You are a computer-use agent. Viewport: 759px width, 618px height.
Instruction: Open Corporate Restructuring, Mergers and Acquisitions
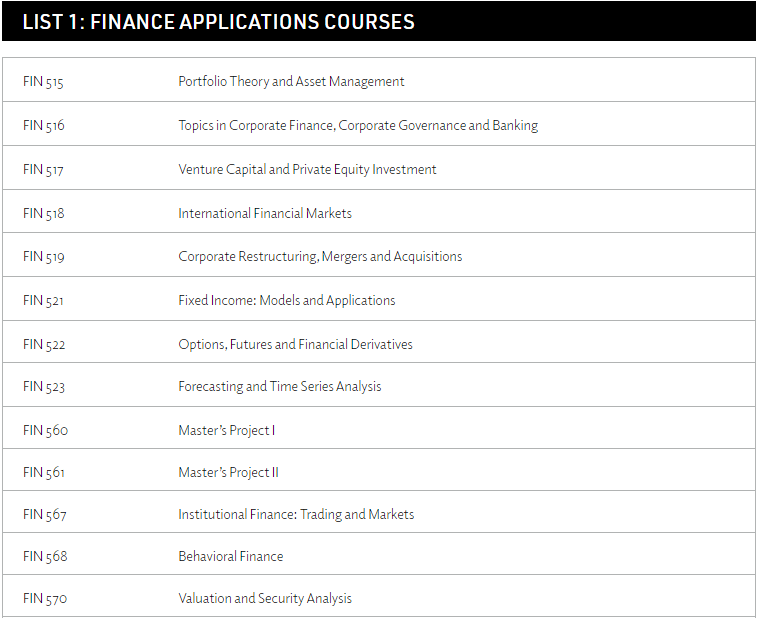coord(320,256)
